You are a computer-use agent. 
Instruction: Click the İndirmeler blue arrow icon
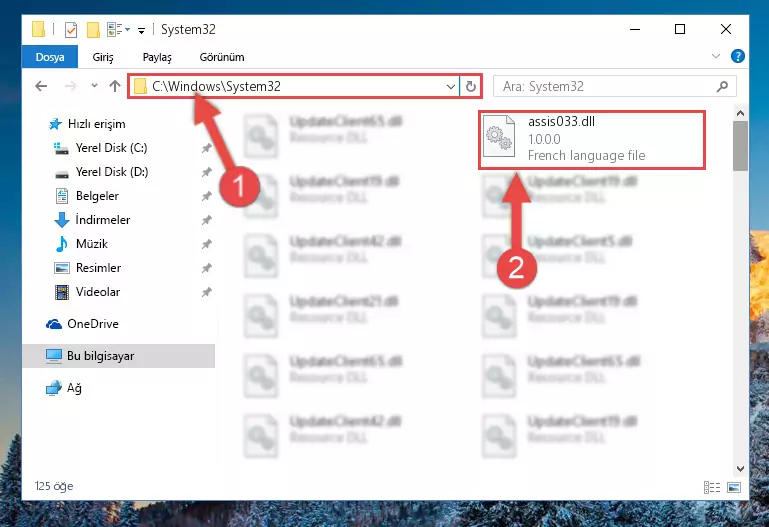click(x=62, y=220)
